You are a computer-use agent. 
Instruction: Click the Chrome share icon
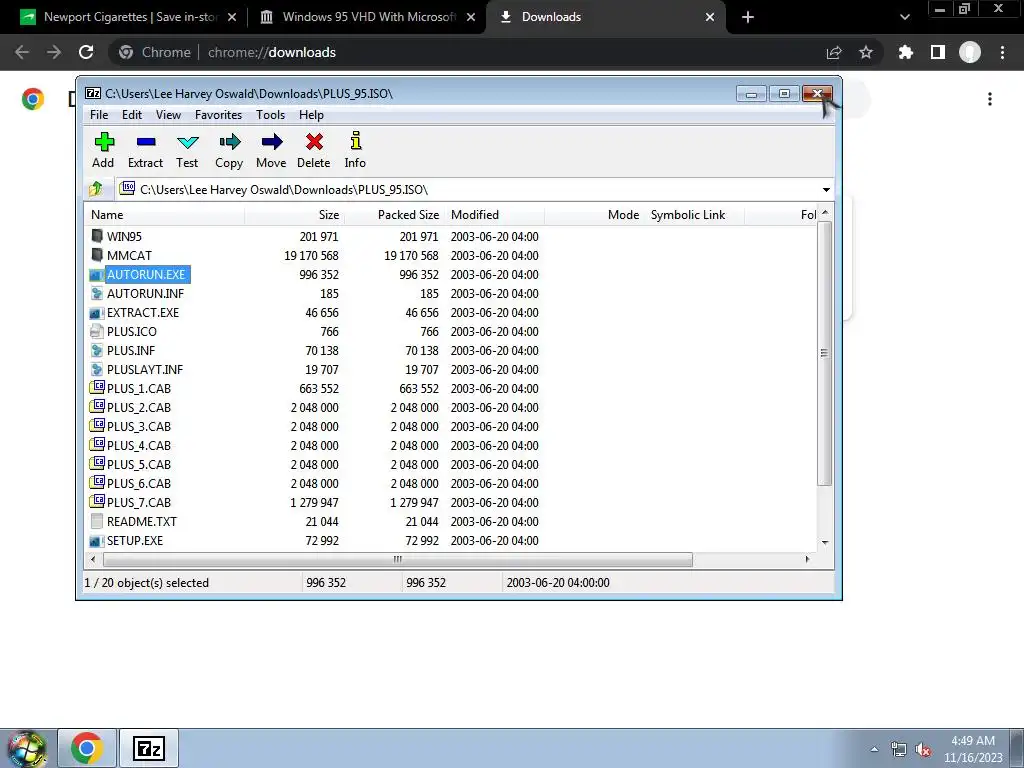point(834,52)
